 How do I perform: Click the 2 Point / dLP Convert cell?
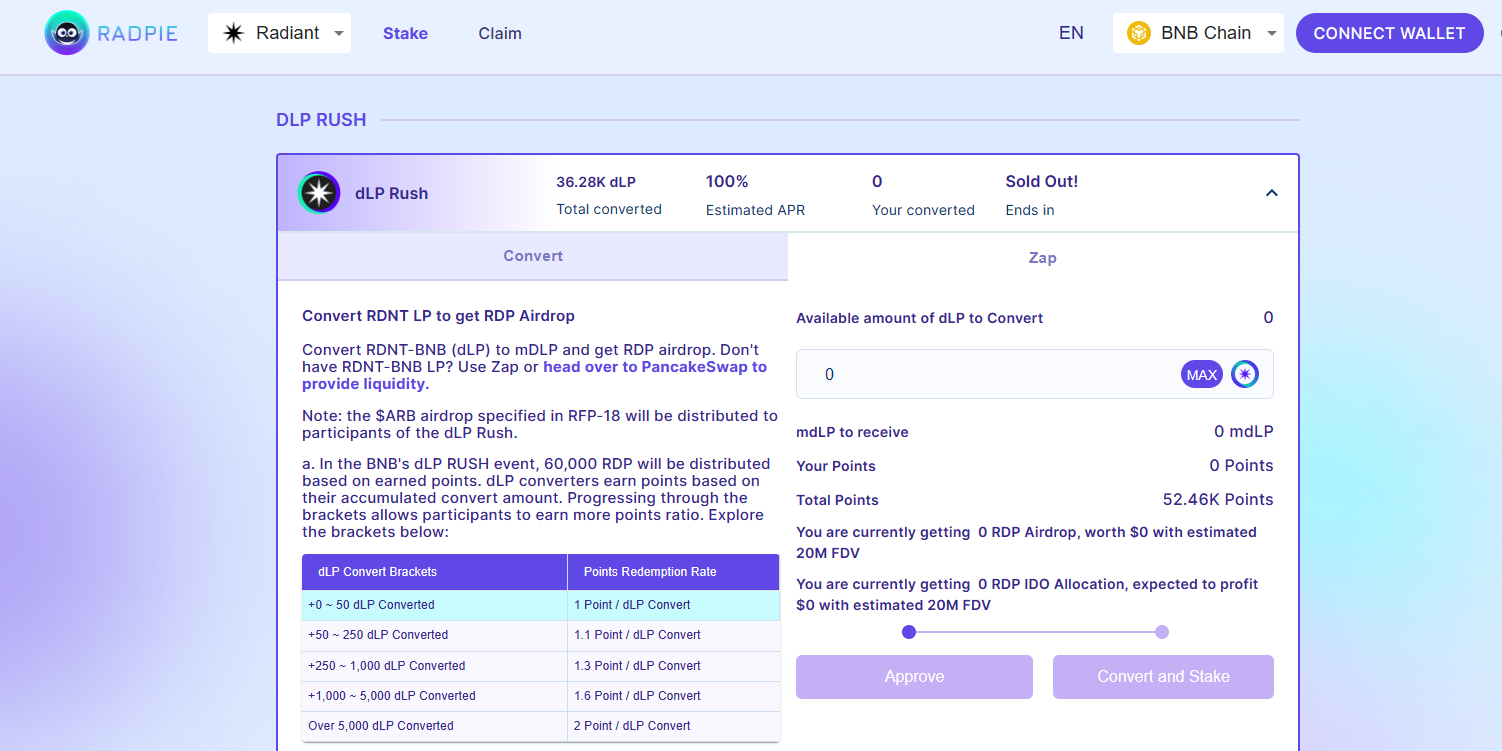pos(673,726)
